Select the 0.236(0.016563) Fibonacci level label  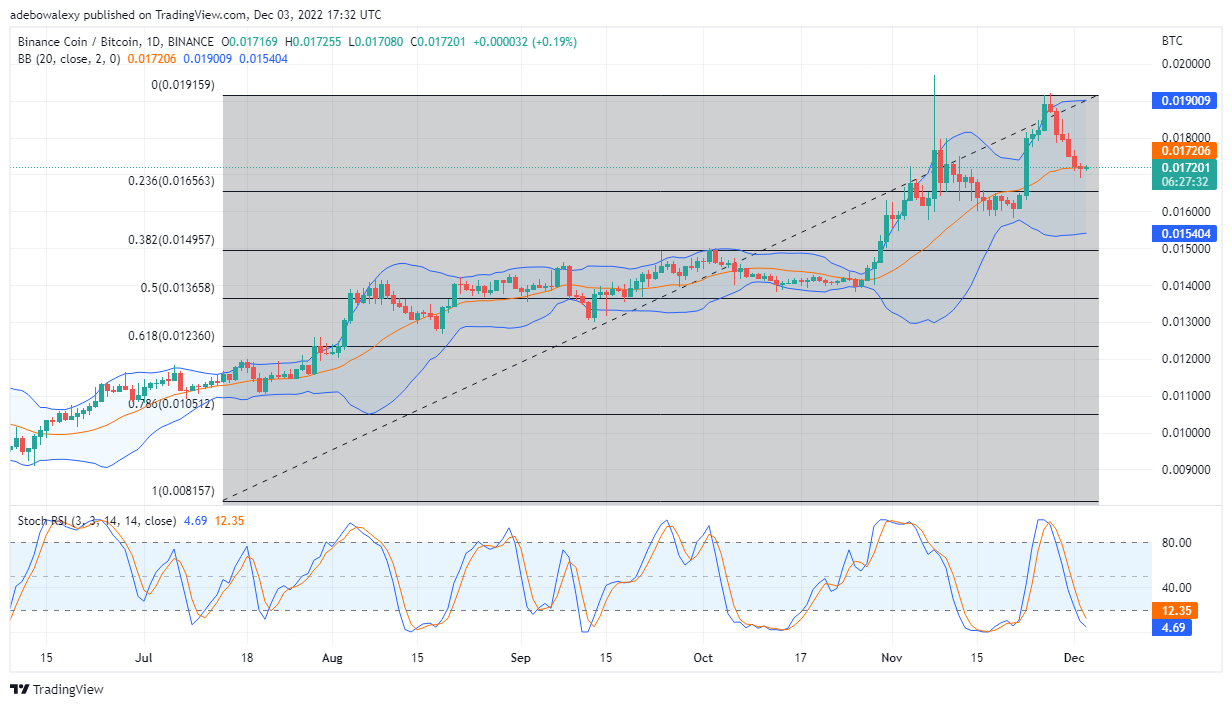click(172, 181)
